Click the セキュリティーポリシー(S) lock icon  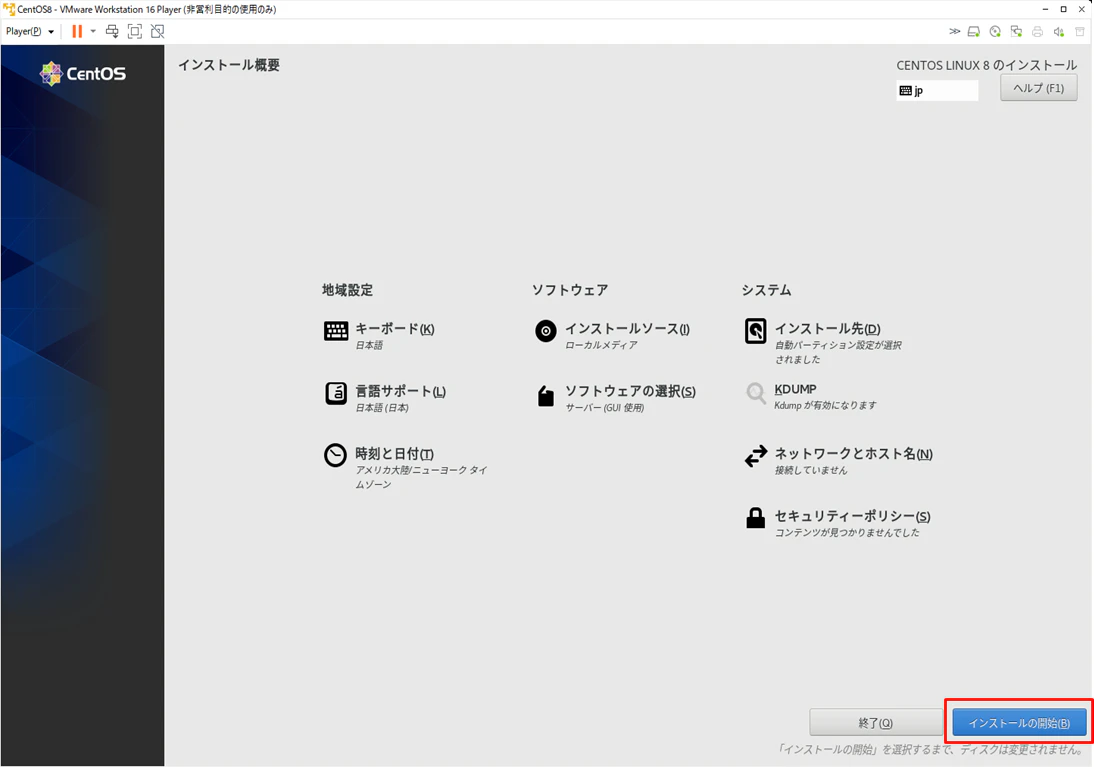click(x=756, y=518)
